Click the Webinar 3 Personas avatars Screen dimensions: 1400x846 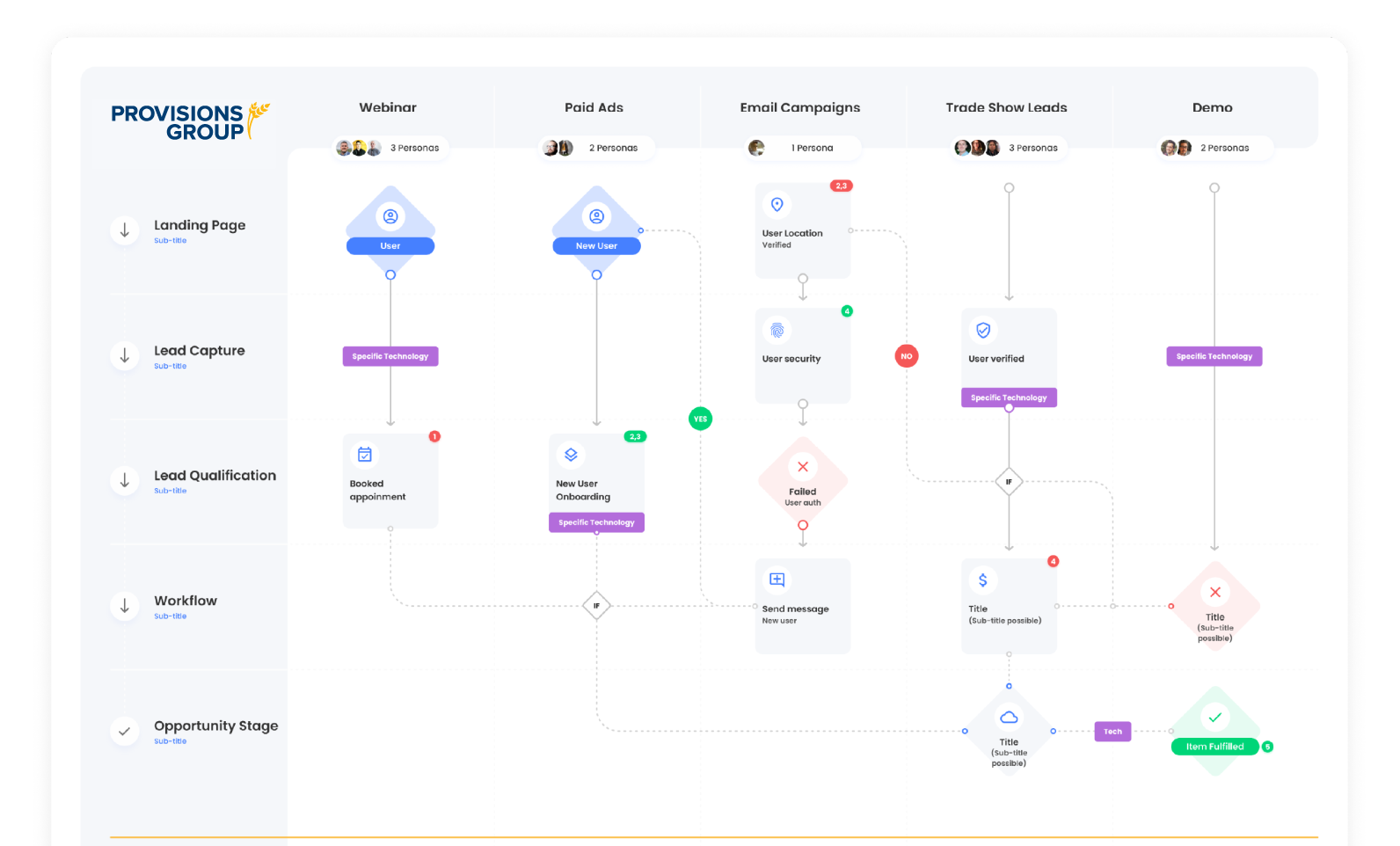(359, 148)
